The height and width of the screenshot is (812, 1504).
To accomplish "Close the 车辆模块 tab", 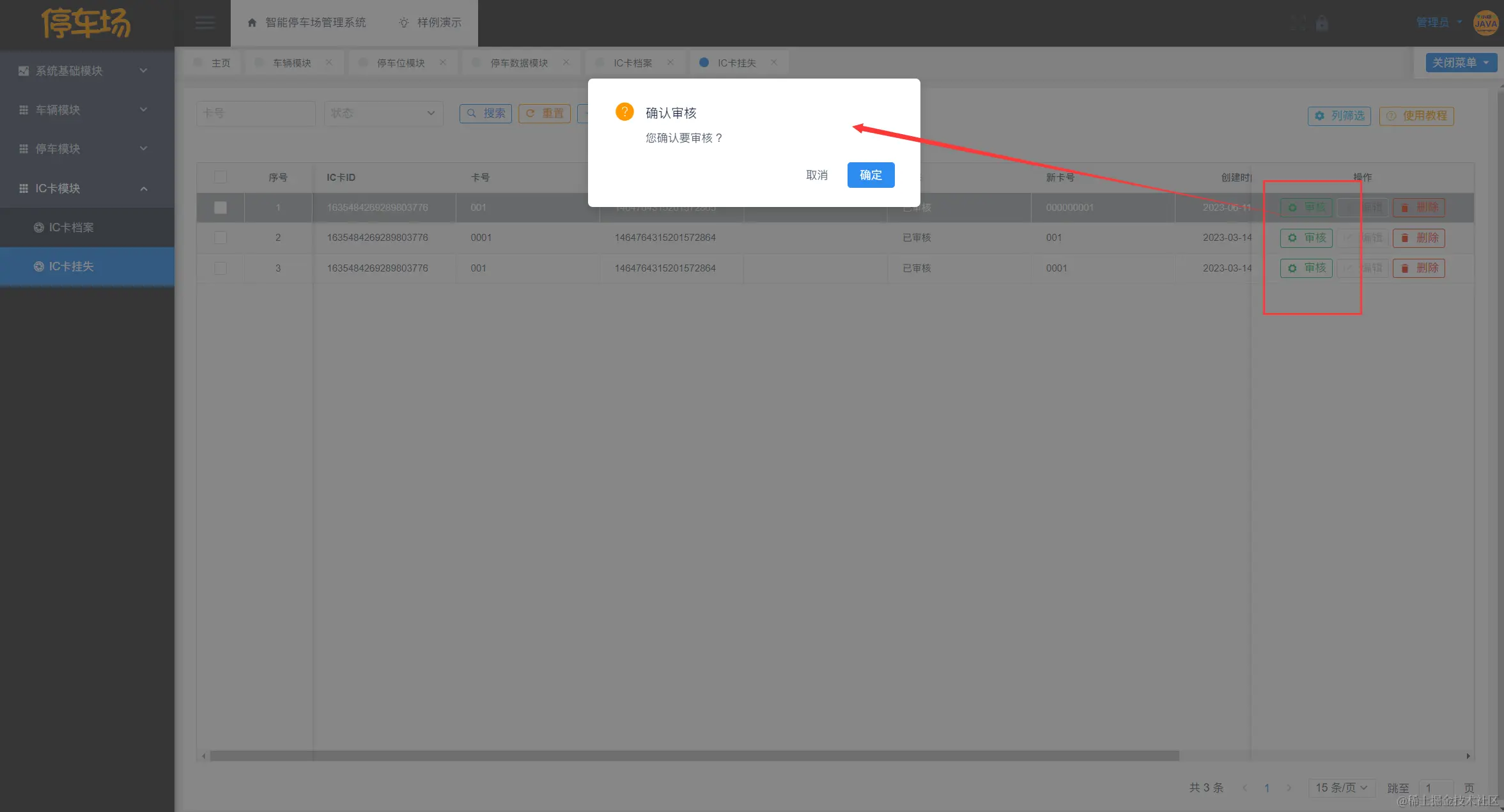I will (x=329, y=63).
